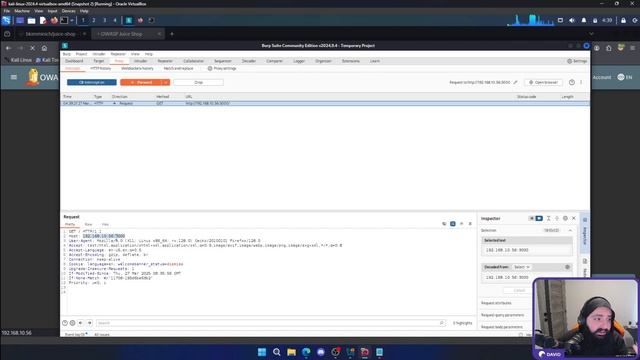Open the HTTP history sub-tab
The height and width of the screenshot is (360, 640).
(x=100, y=69)
